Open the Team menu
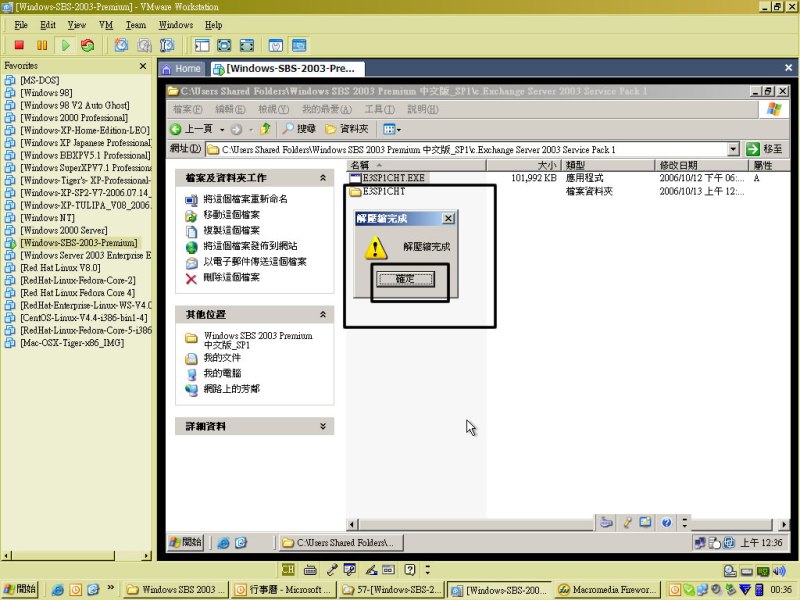The height and width of the screenshot is (600, 800). (x=136, y=25)
